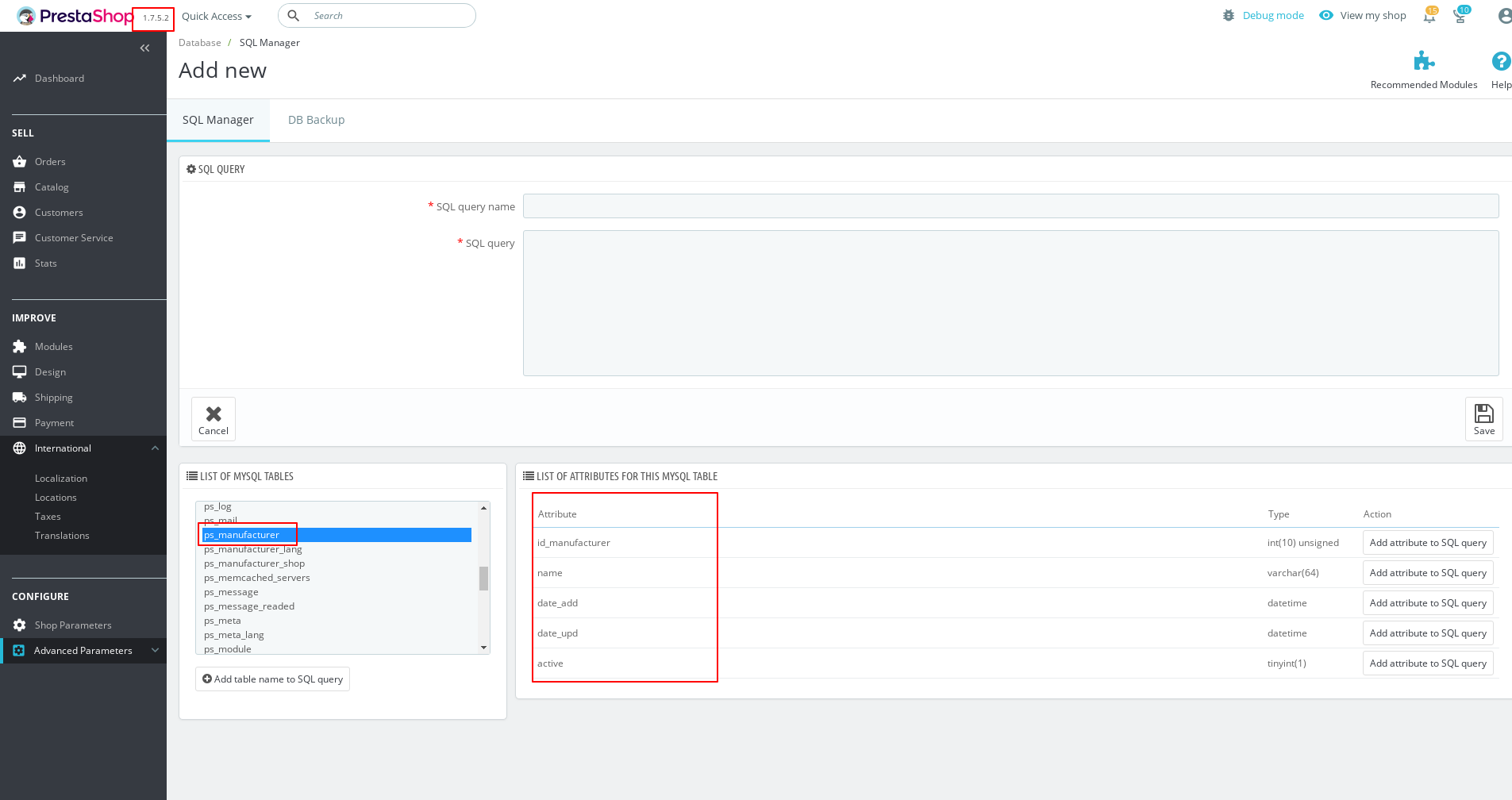
Task: Click the tables list scrollbar thumb
Action: click(x=483, y=579)
